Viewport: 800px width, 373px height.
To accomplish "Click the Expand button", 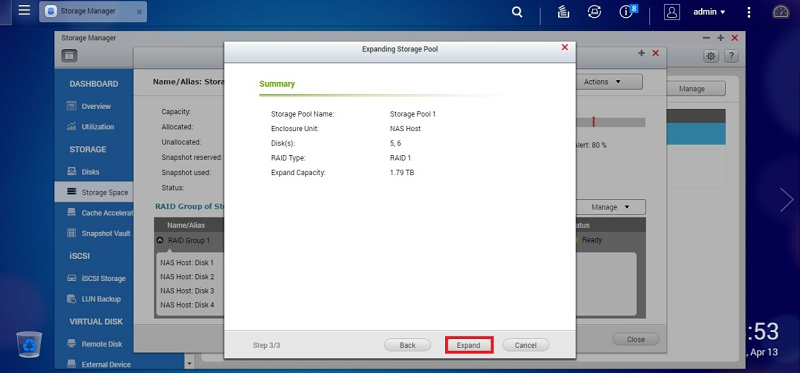I will pos(468,345).
